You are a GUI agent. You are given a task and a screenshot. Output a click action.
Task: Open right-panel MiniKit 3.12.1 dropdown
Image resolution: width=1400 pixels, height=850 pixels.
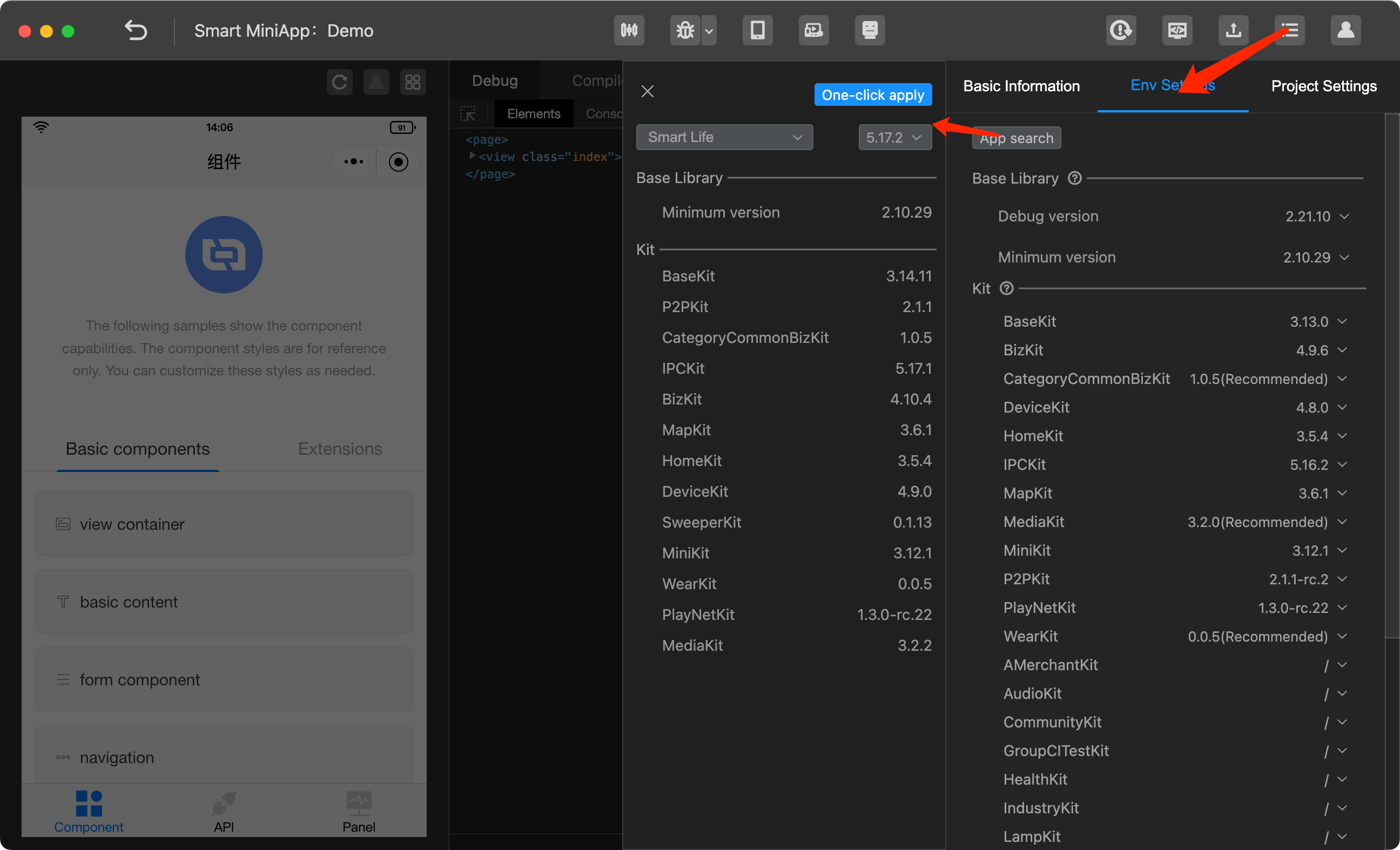click(x=1320, y=550)
